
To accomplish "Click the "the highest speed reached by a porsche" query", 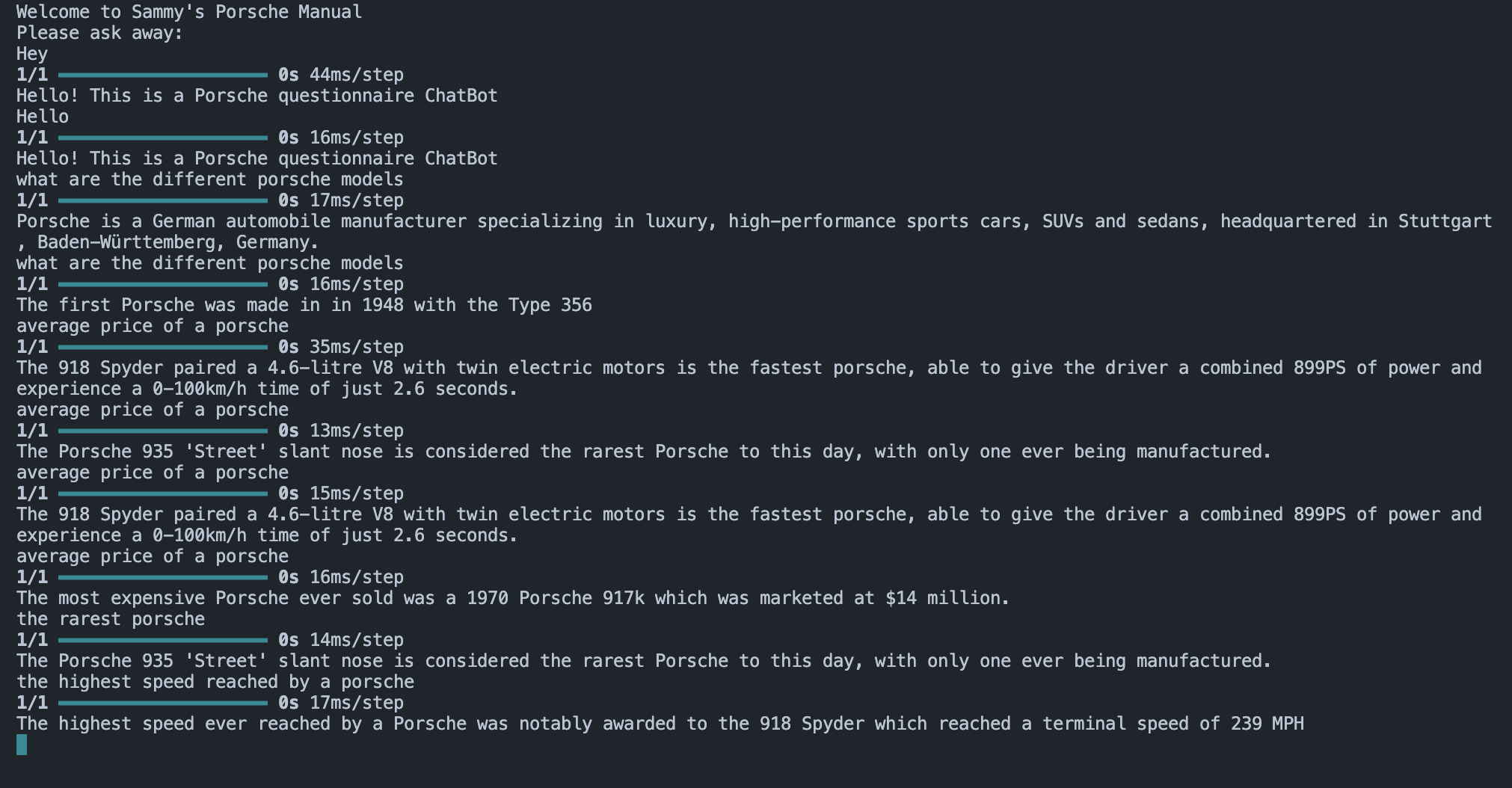I will pyautogui.click(x=215, y=682).
